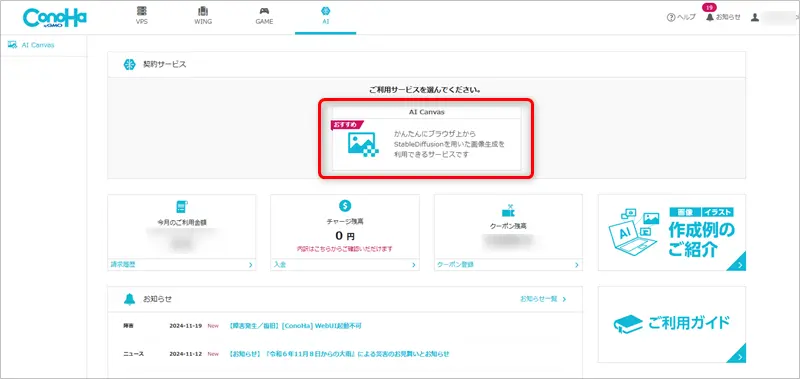Open the クーポン登録 link
This screenshot has width=800, height=379.
click(455, 265)
